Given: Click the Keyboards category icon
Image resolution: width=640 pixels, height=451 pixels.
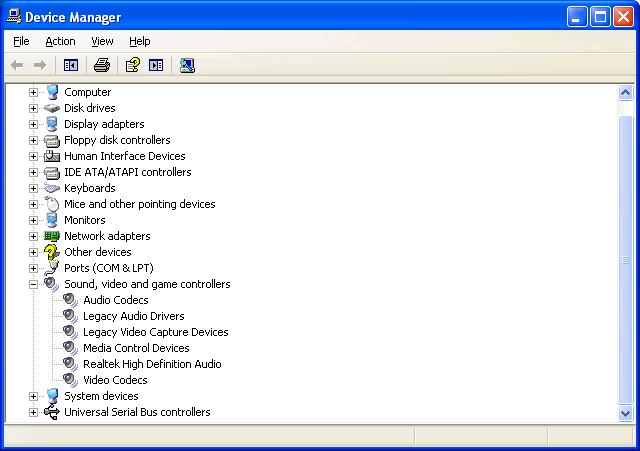Looking at the screenshot, I should pos(52,188).
